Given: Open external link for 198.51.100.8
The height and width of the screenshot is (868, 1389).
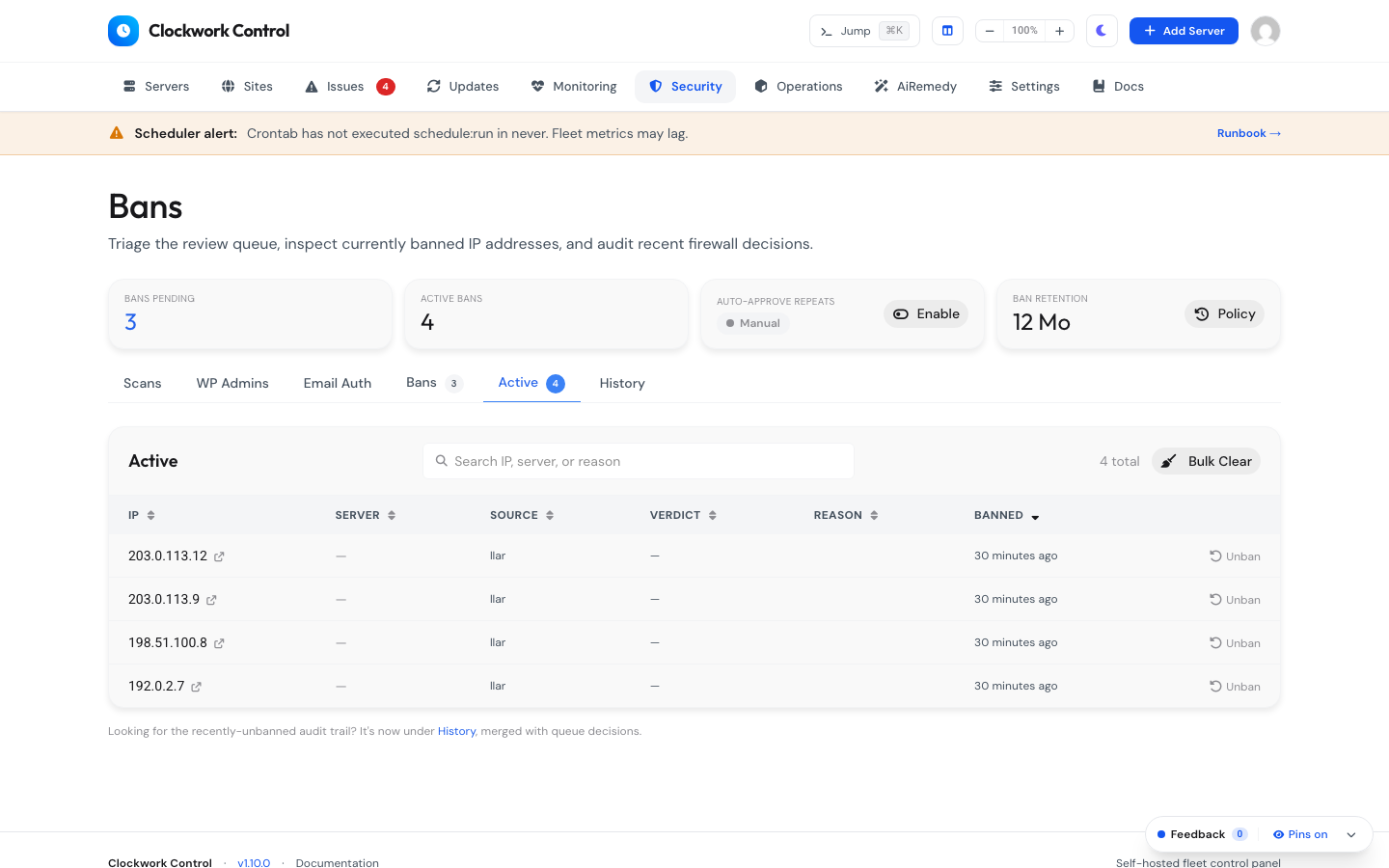Looking at the screenshot, I should (219, 643).
